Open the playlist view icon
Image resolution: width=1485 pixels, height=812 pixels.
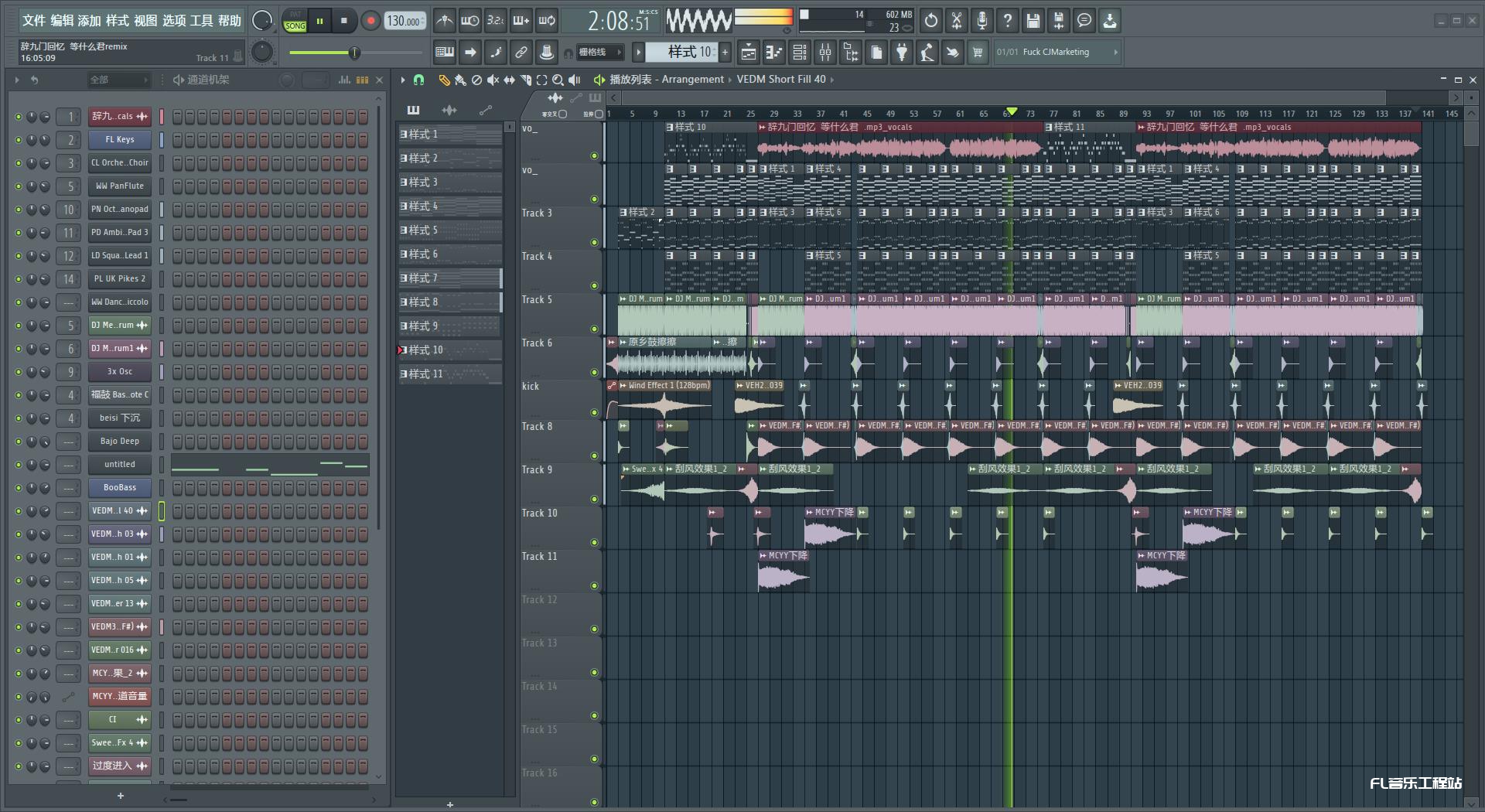749,53
